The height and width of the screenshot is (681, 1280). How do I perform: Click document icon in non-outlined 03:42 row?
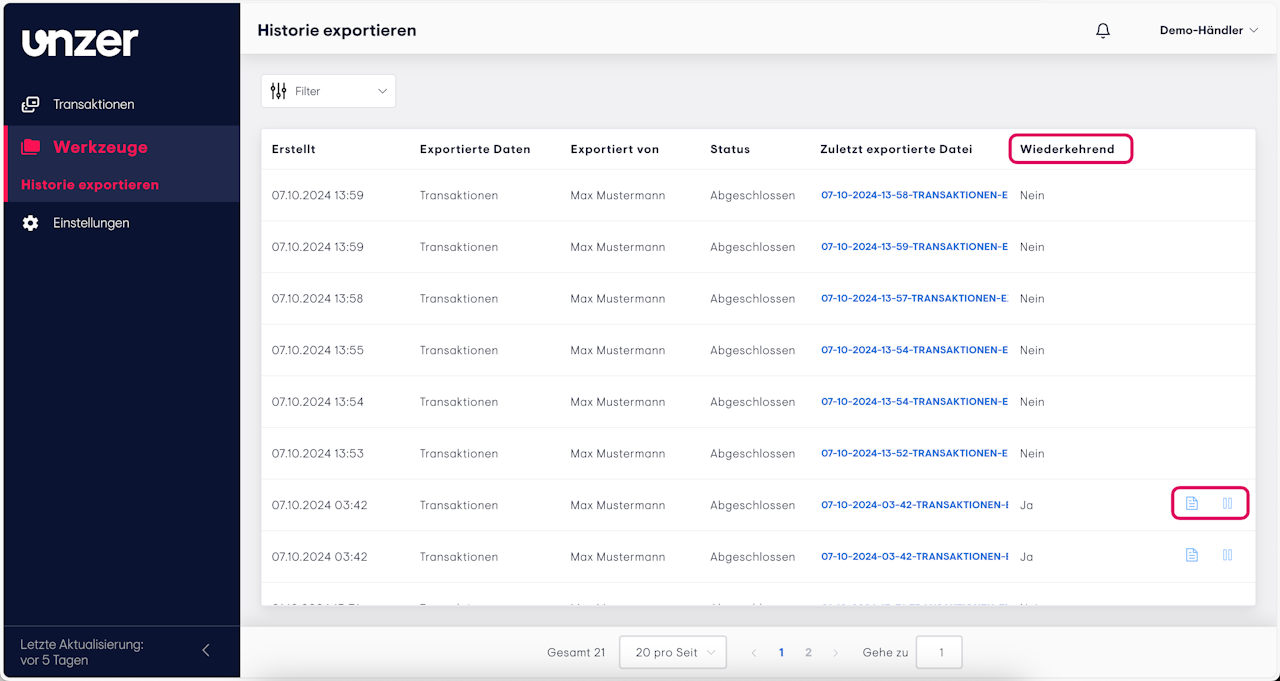tap(1192, 555)
